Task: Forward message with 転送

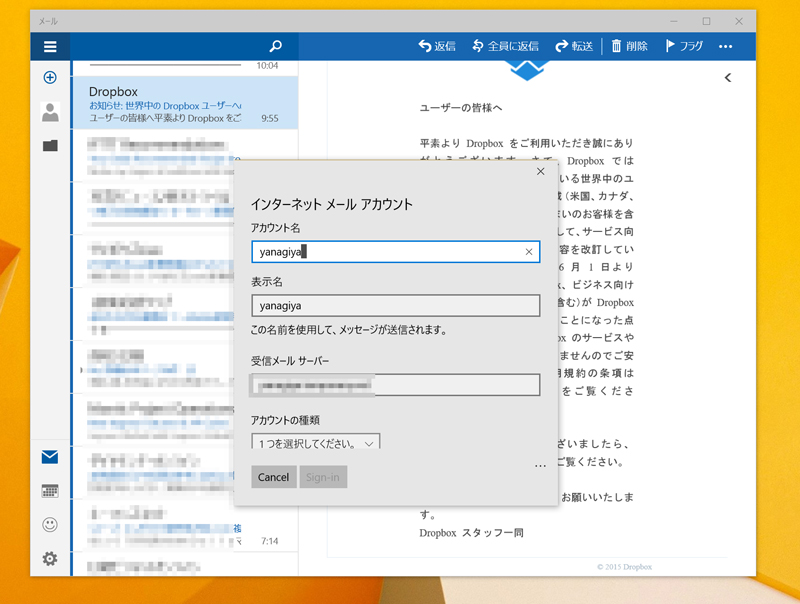Action: point(574,46)
